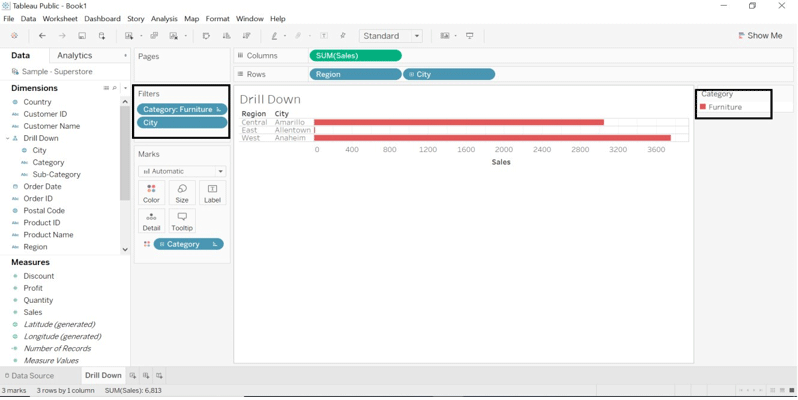Click the Amarillo sales bar

(459, 122)
